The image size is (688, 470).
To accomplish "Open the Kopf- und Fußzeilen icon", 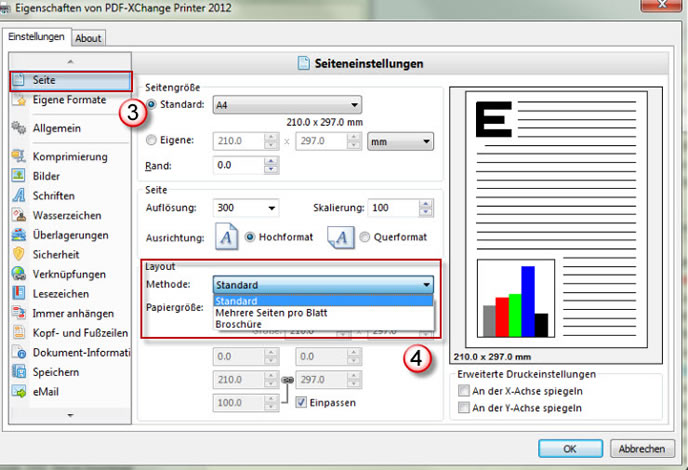I will tap(19, 333).
